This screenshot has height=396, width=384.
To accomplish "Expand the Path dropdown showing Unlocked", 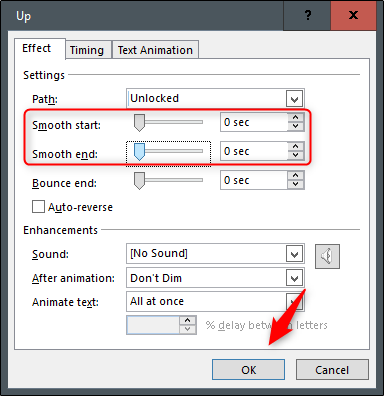I will [294, 99].
